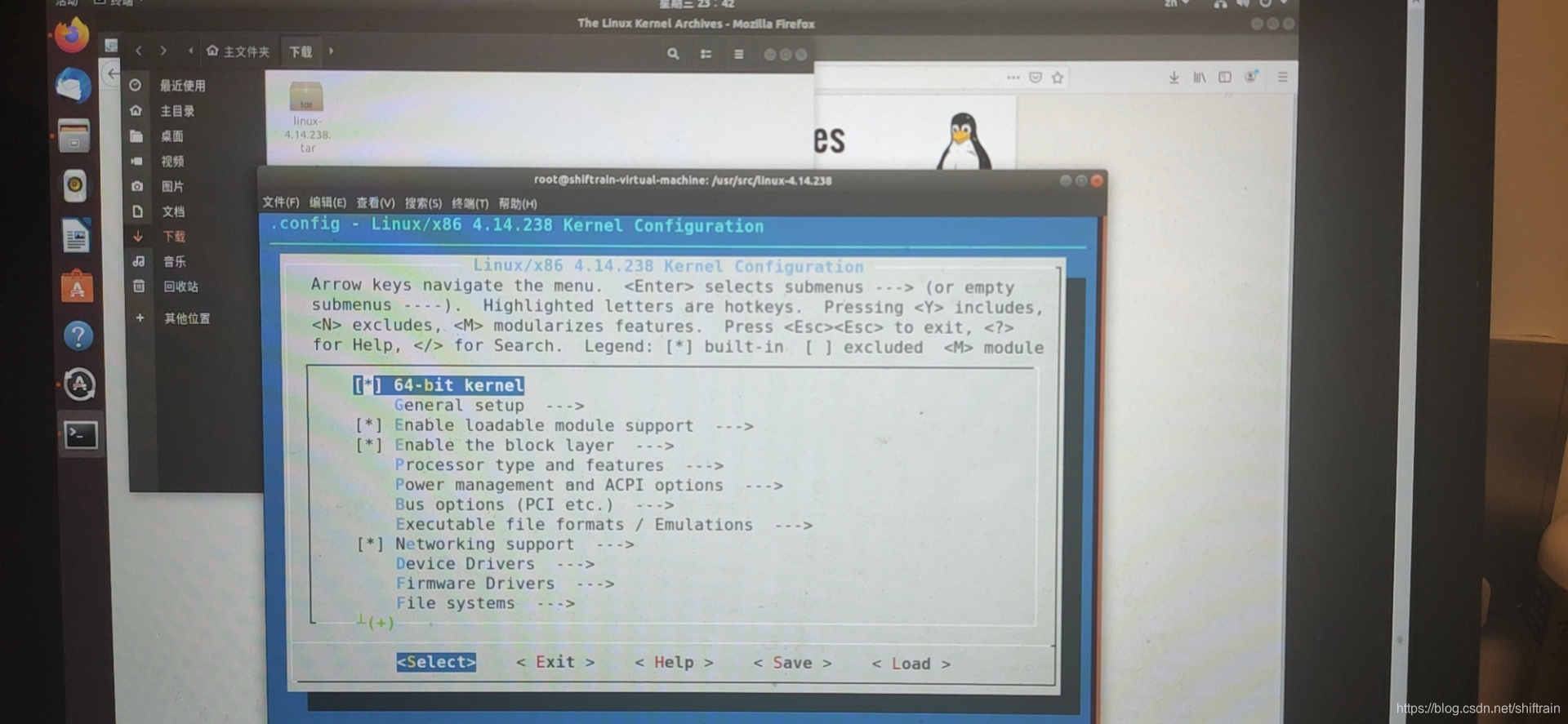Toggle the view mode icon in Files
Image resolution: width=1568 pixels, height=724 pixels.
tap(706, 54)
